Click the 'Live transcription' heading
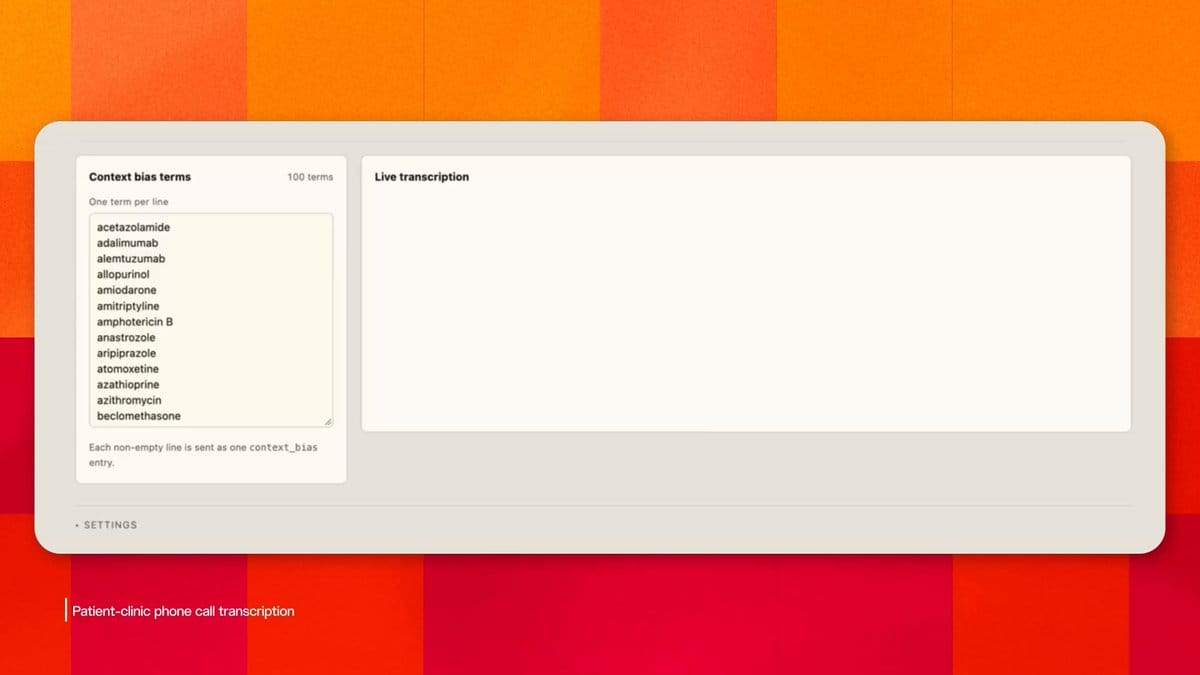1200x675 pixels. click(422, 177)
